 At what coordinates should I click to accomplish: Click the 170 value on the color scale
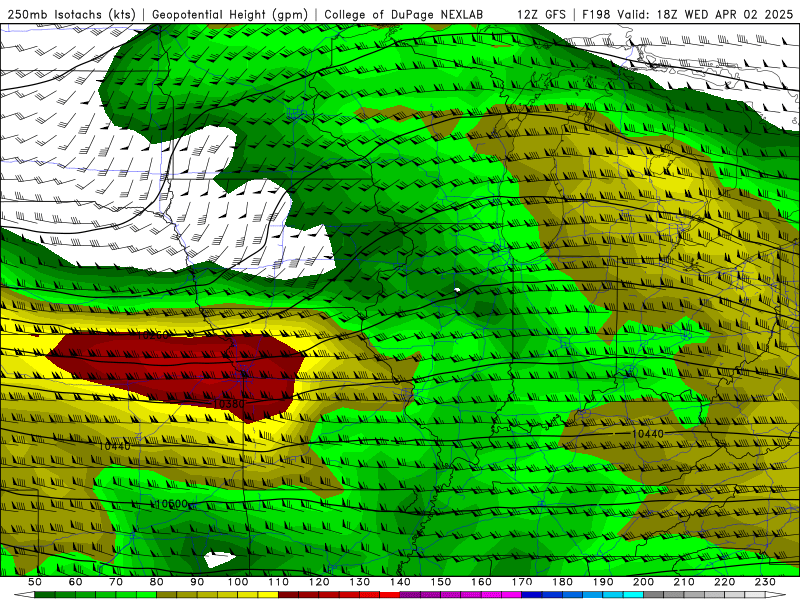[x=522, y=582]
